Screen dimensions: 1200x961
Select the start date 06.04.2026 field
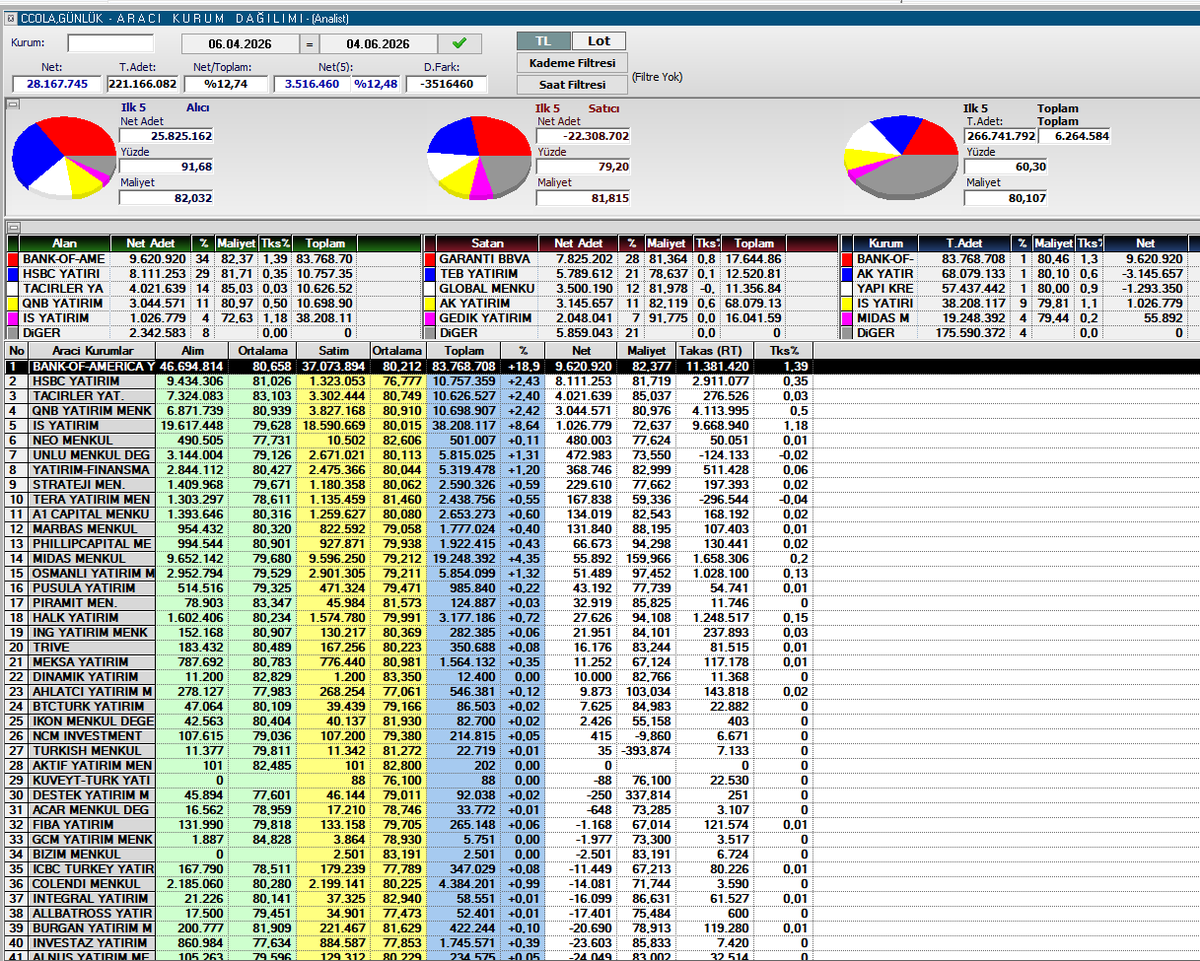240,44
